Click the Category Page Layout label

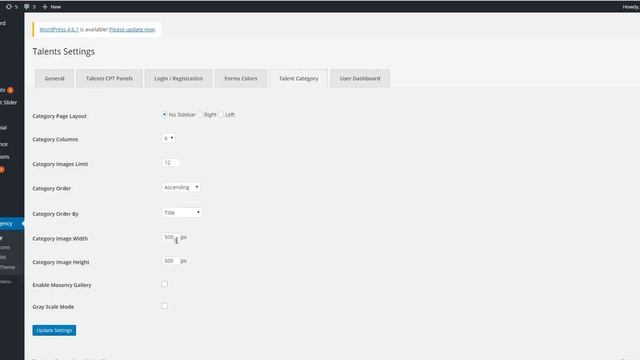(60, 116)
